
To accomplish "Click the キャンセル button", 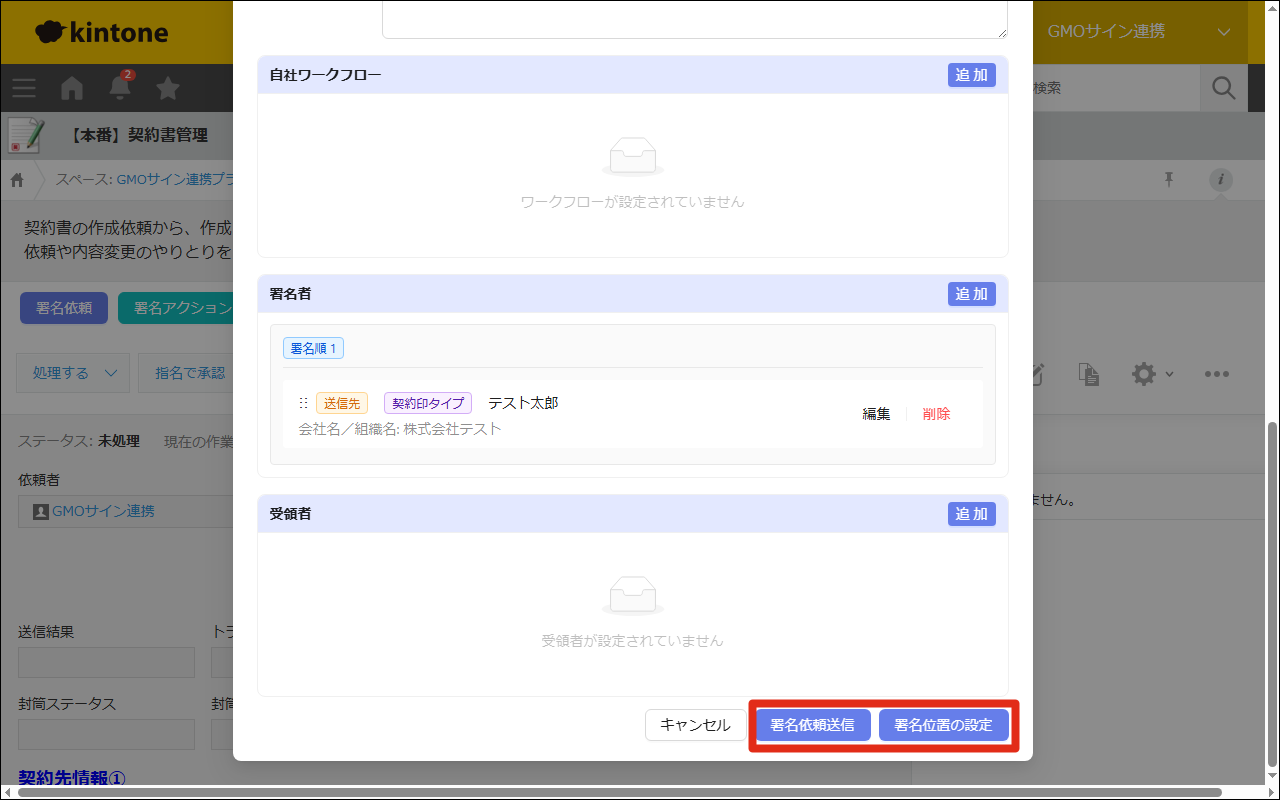I will 695,725.
